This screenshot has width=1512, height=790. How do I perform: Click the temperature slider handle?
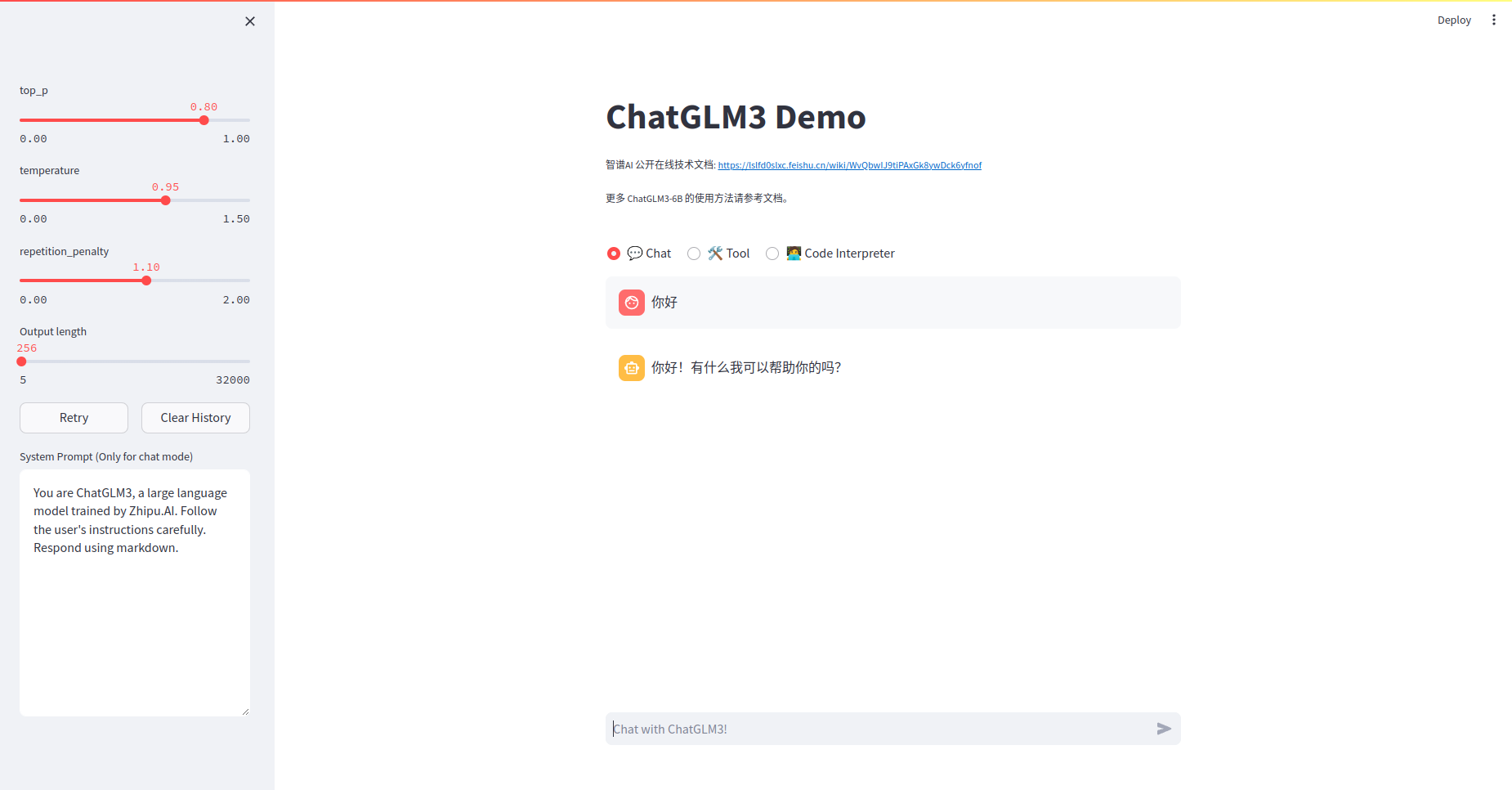pos(166,200)
